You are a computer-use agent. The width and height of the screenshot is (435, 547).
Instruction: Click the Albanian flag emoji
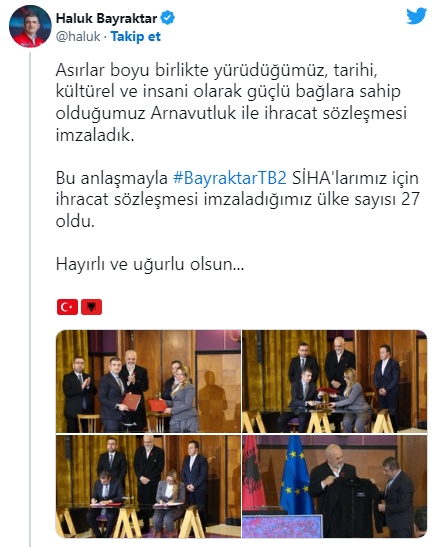point(91,307)
